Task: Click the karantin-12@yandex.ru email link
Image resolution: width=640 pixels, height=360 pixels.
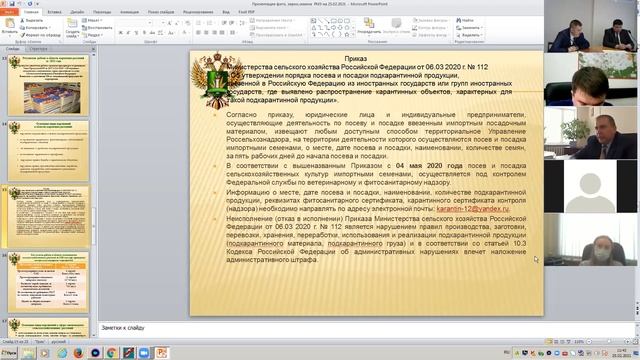Action: click(x=473, y=209)
